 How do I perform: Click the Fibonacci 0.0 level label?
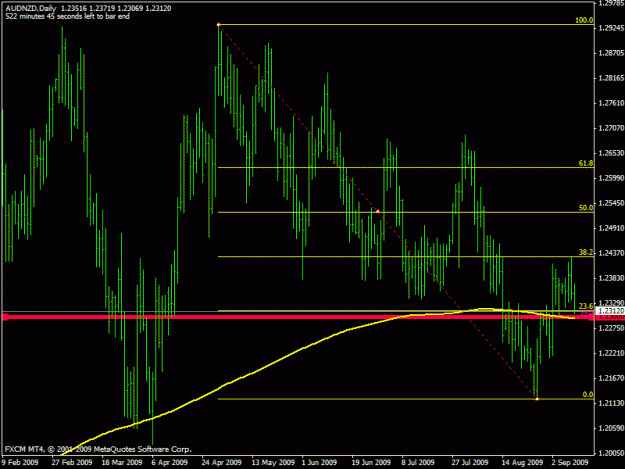588,394
